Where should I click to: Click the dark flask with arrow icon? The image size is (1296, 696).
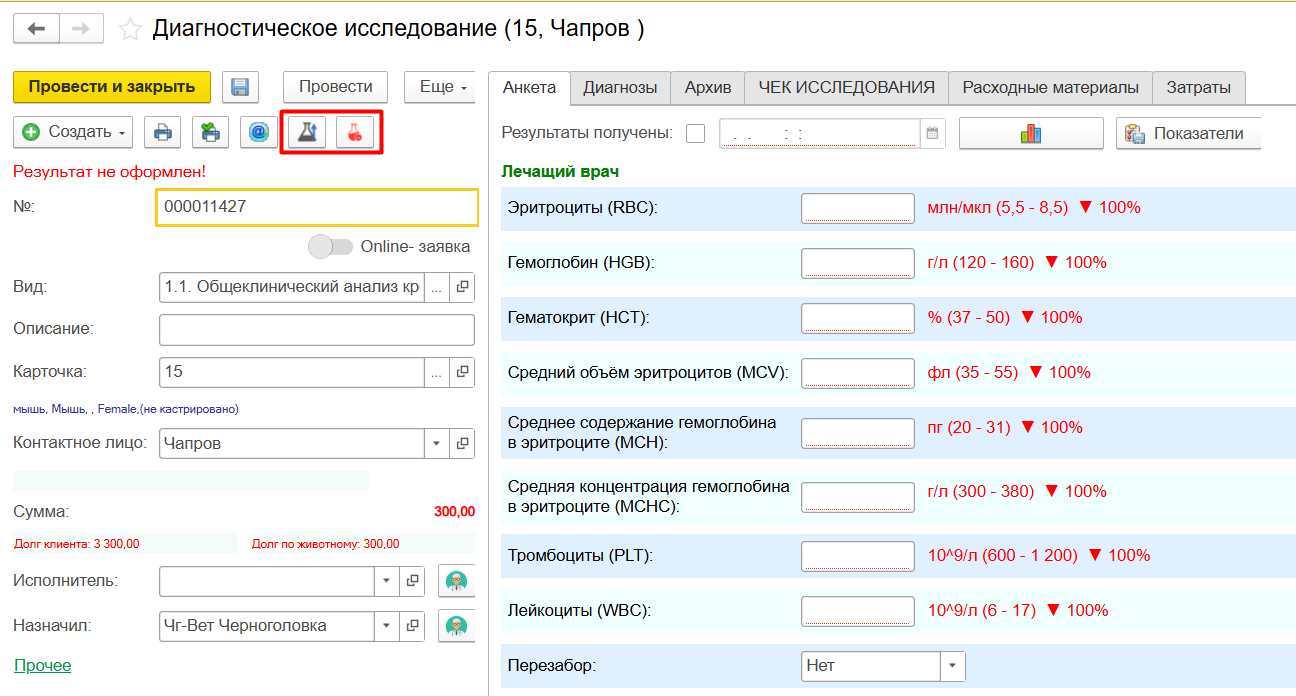pyautogui.click(x=307, y=132)
